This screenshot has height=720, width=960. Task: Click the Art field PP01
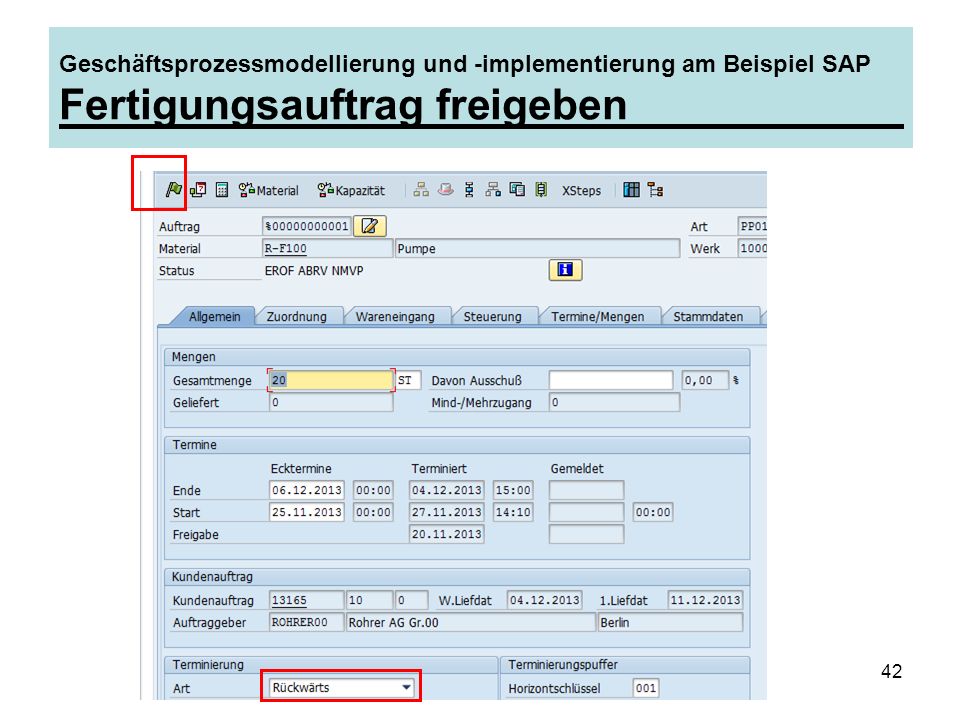click(x=752, y=227)
